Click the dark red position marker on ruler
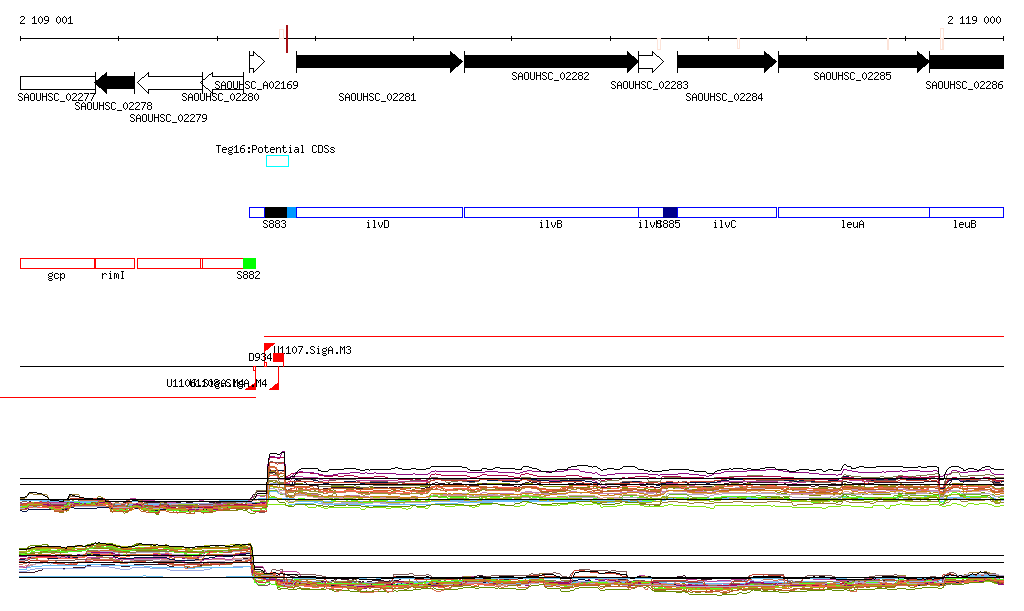 (x=287, y=39)
